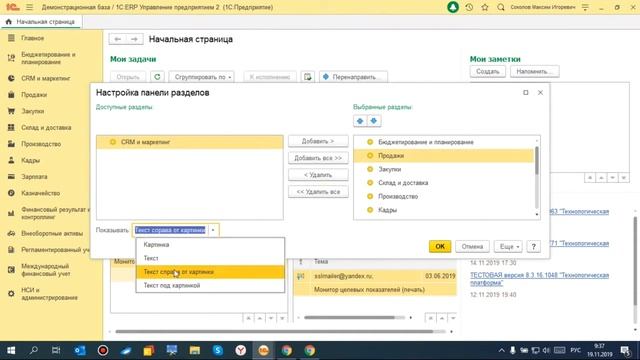This screenshot has width=640, height=360.
Task: Open history clock icon in title bar
Action: tap(469, 7)
